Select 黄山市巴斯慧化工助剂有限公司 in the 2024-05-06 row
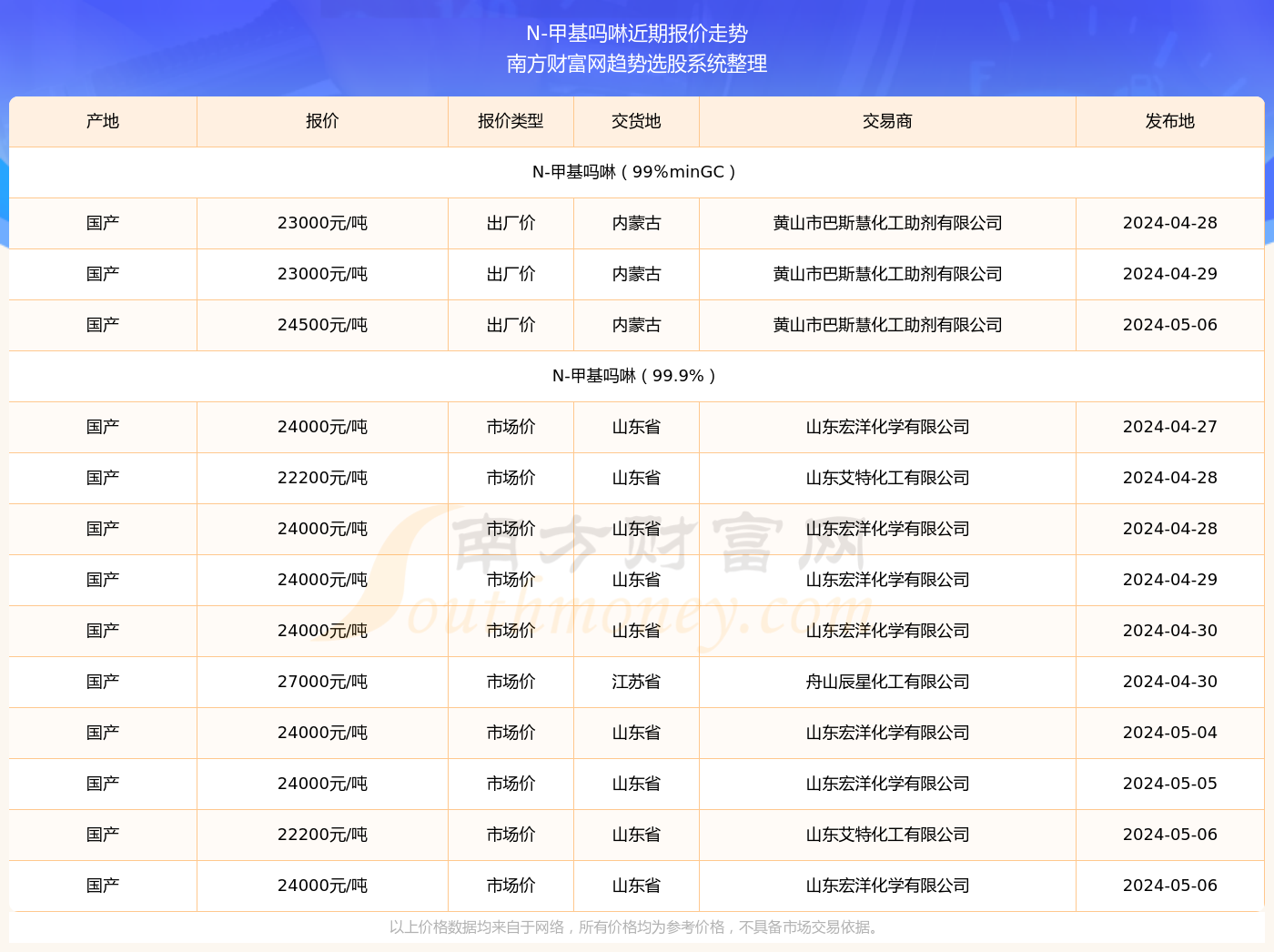Screen dimensions: 1274x952 pyautogui.click(x=887, y=325)
